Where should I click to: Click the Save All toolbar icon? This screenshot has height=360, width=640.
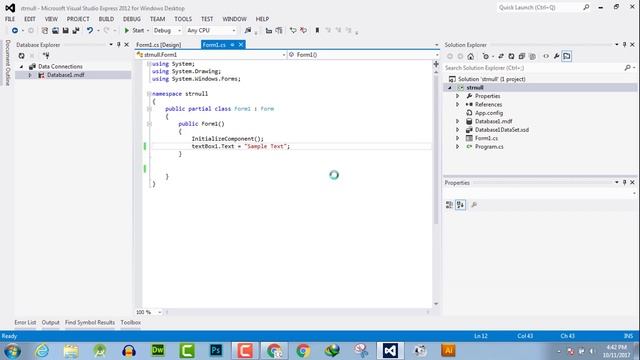pos(76,31)
